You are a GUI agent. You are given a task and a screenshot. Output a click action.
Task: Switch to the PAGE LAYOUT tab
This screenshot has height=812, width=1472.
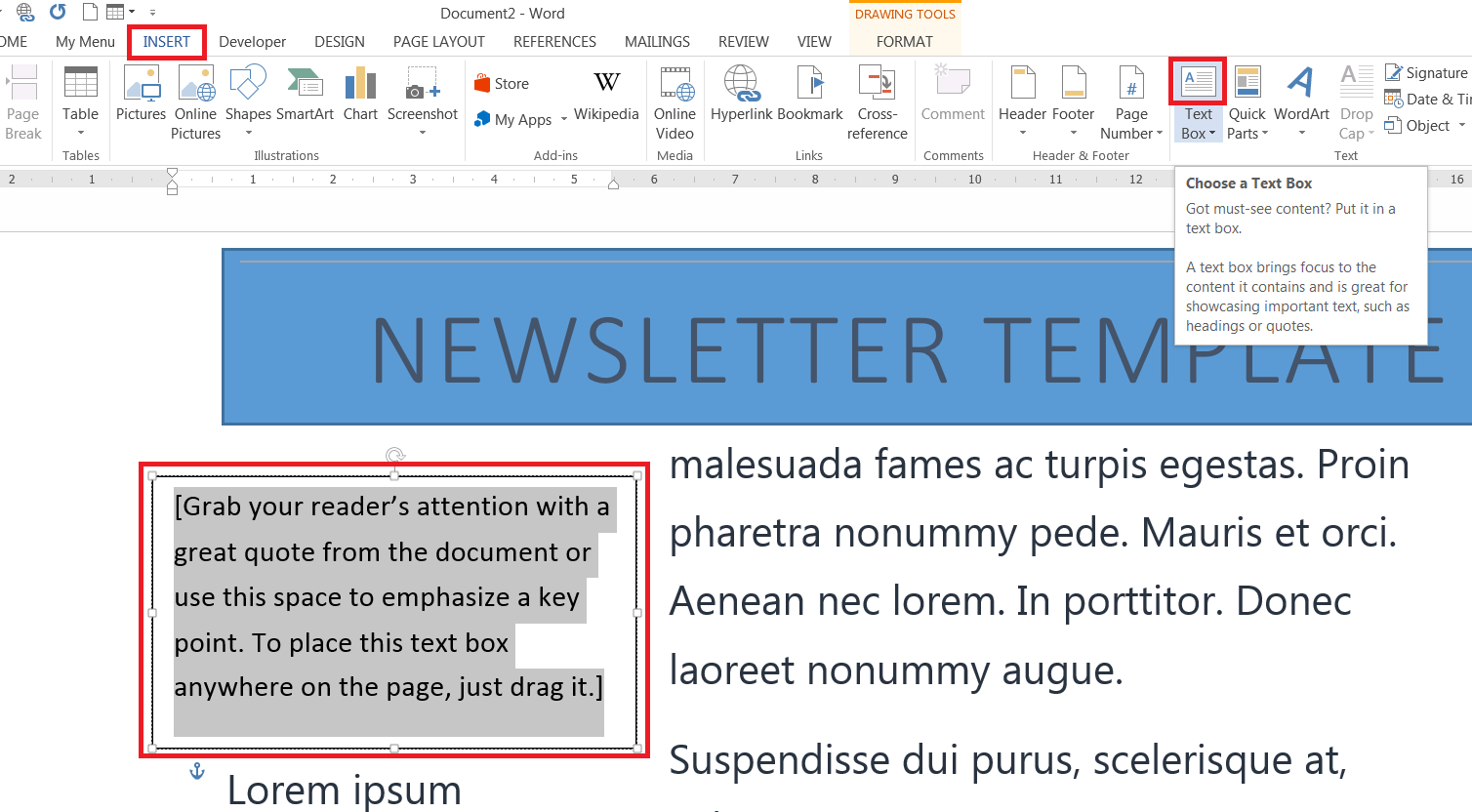coord(438,42)
